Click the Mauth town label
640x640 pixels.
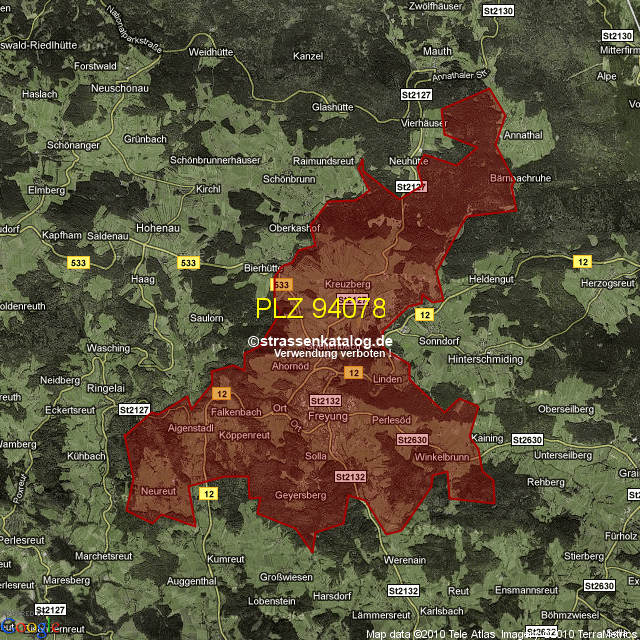(437, 50)
